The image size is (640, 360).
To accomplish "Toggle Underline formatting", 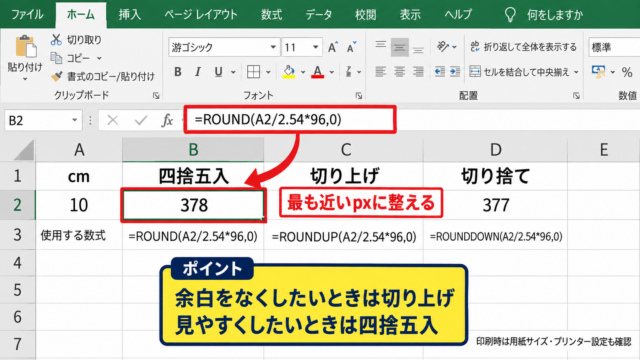I will [218, 72].
